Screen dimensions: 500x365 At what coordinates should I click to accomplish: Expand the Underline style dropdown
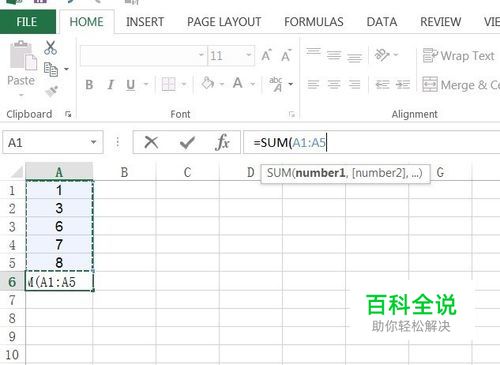pos(146,84)
